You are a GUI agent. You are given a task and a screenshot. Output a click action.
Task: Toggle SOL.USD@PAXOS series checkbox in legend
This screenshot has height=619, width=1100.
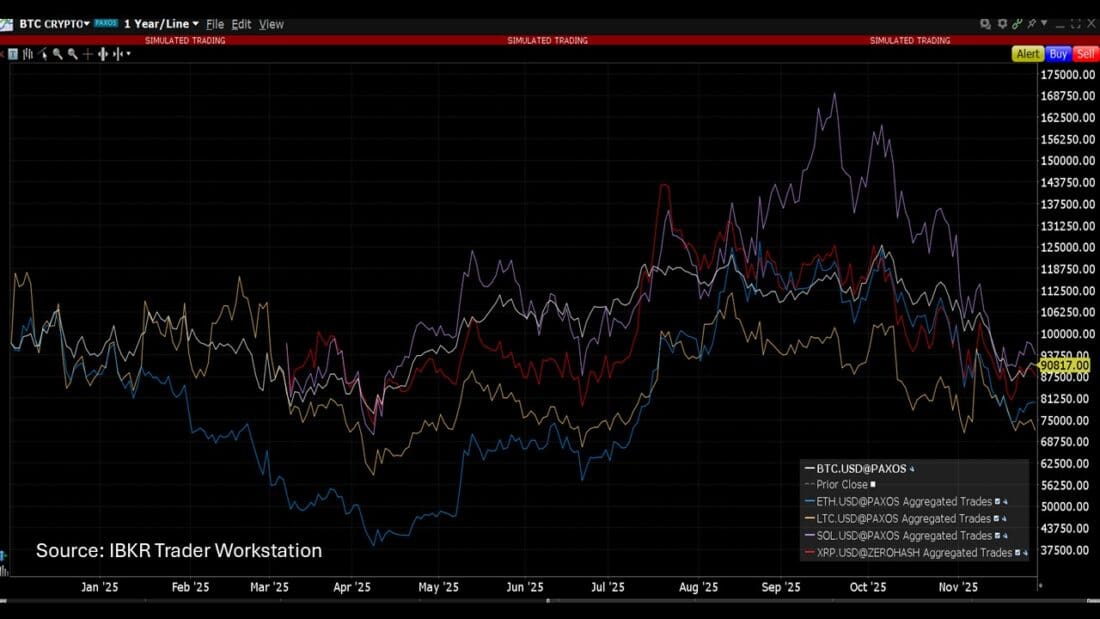pos(998,536)
